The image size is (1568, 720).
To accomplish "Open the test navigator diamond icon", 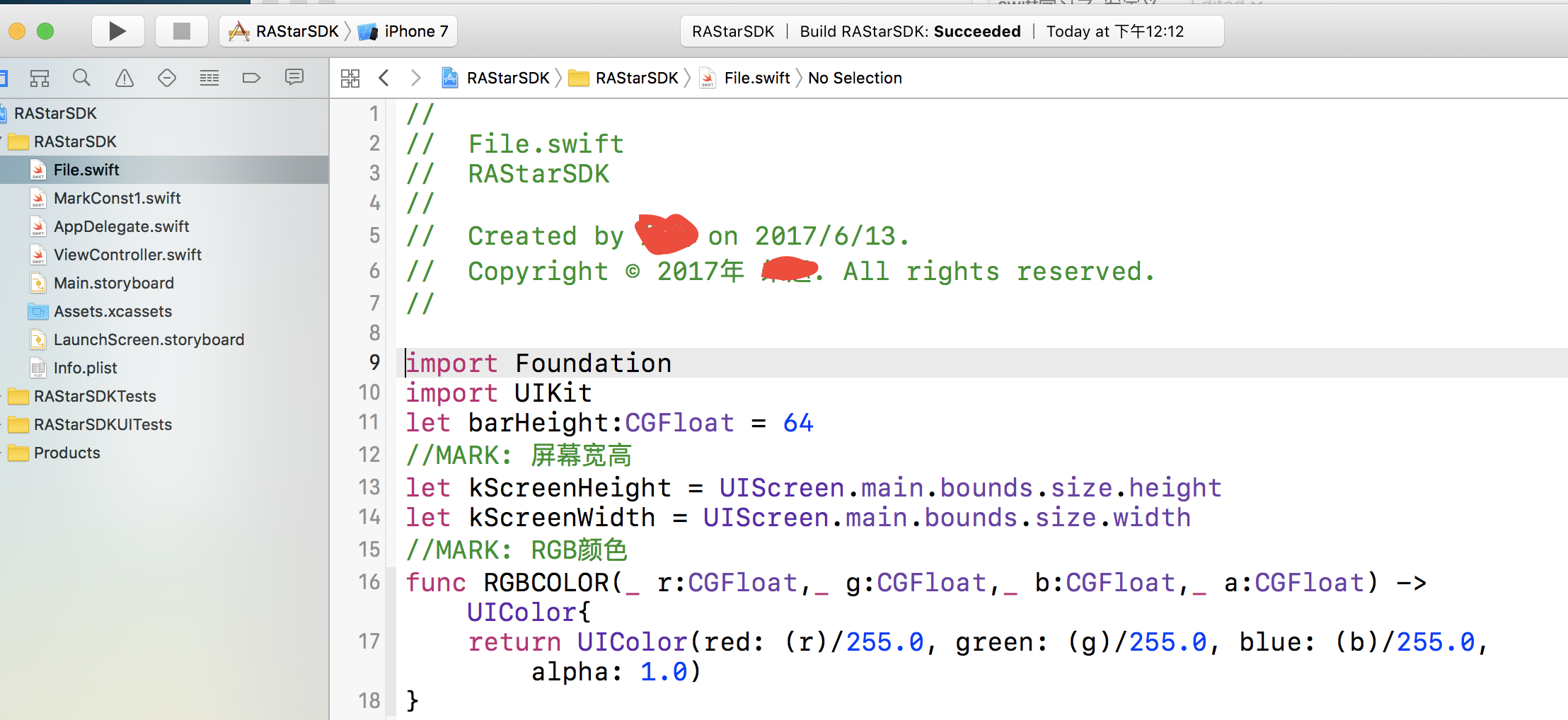I will click(167, 78).
